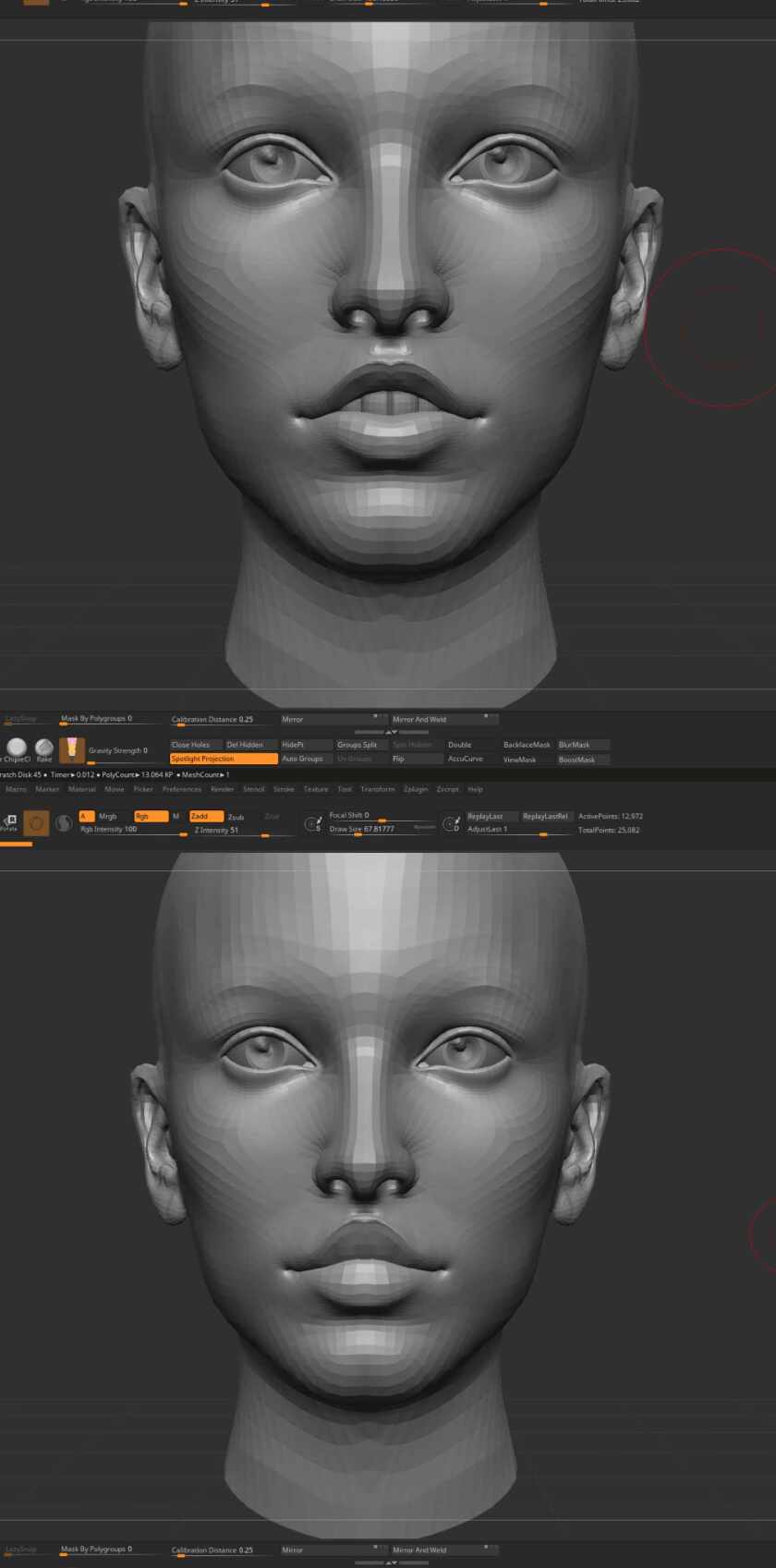Open the Stroke menu
776x1568 pixels.
284,789
